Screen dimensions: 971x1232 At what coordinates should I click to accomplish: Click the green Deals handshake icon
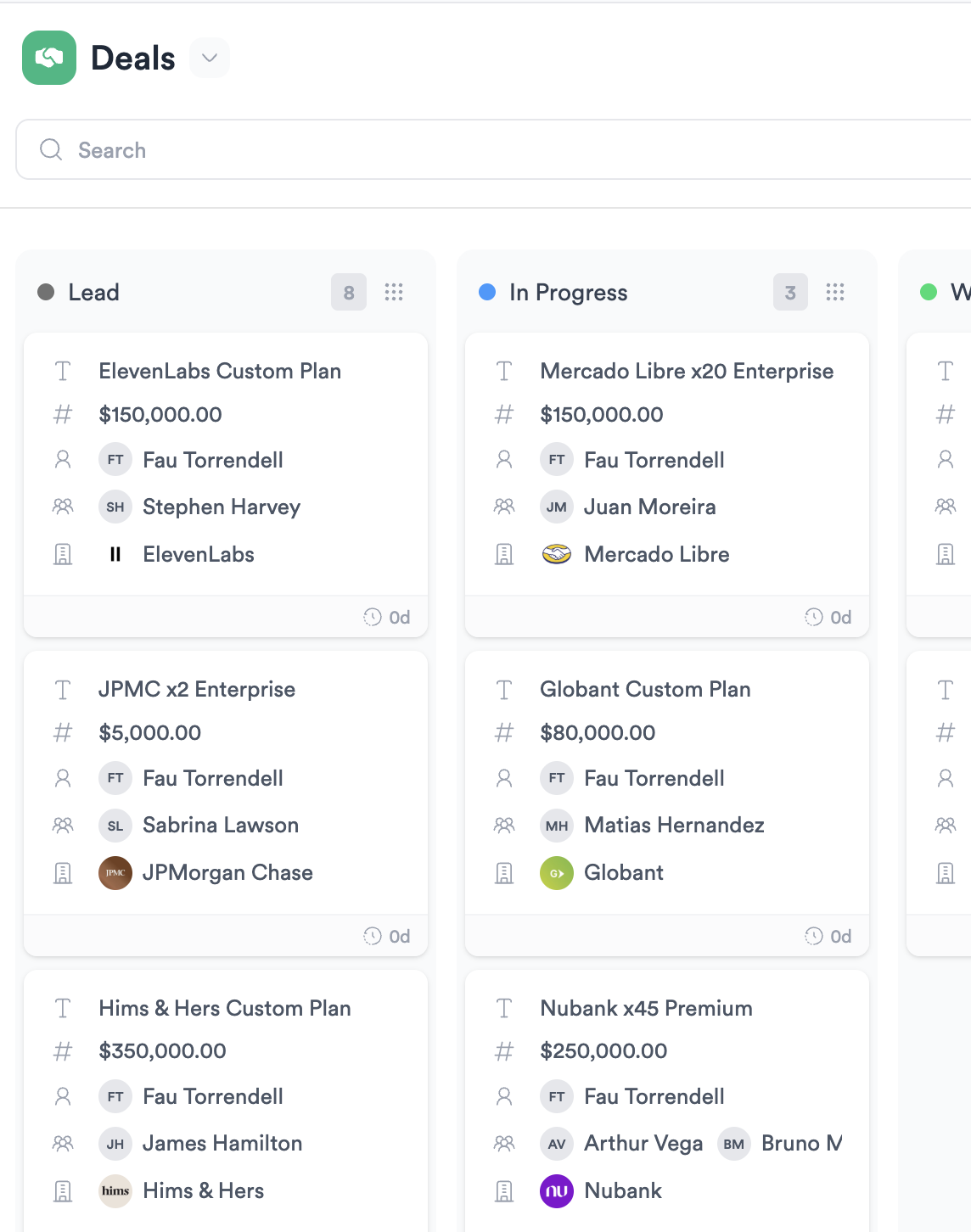49,58
